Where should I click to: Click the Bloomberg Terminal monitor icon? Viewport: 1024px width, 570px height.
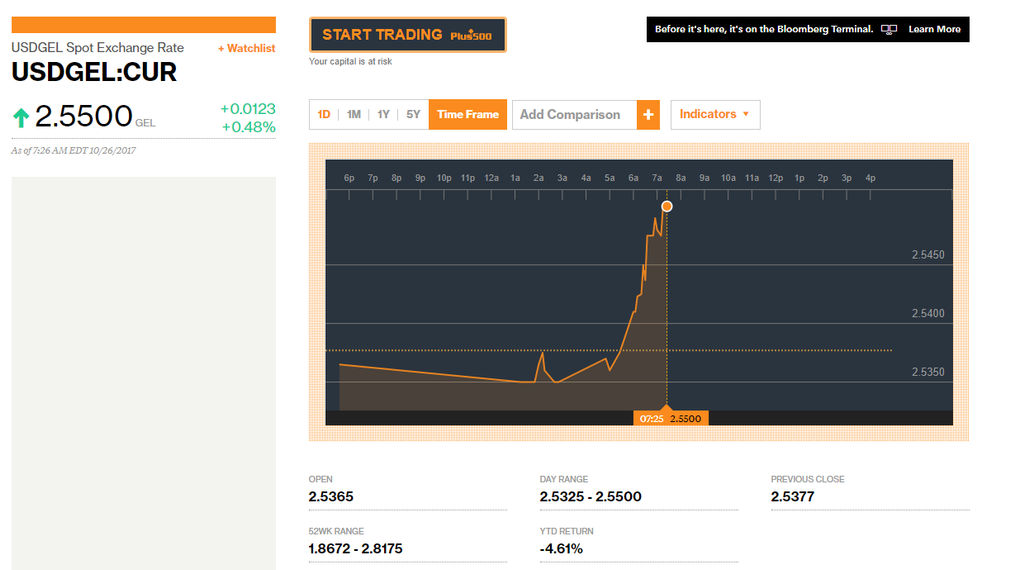click(x=889, y=29)
